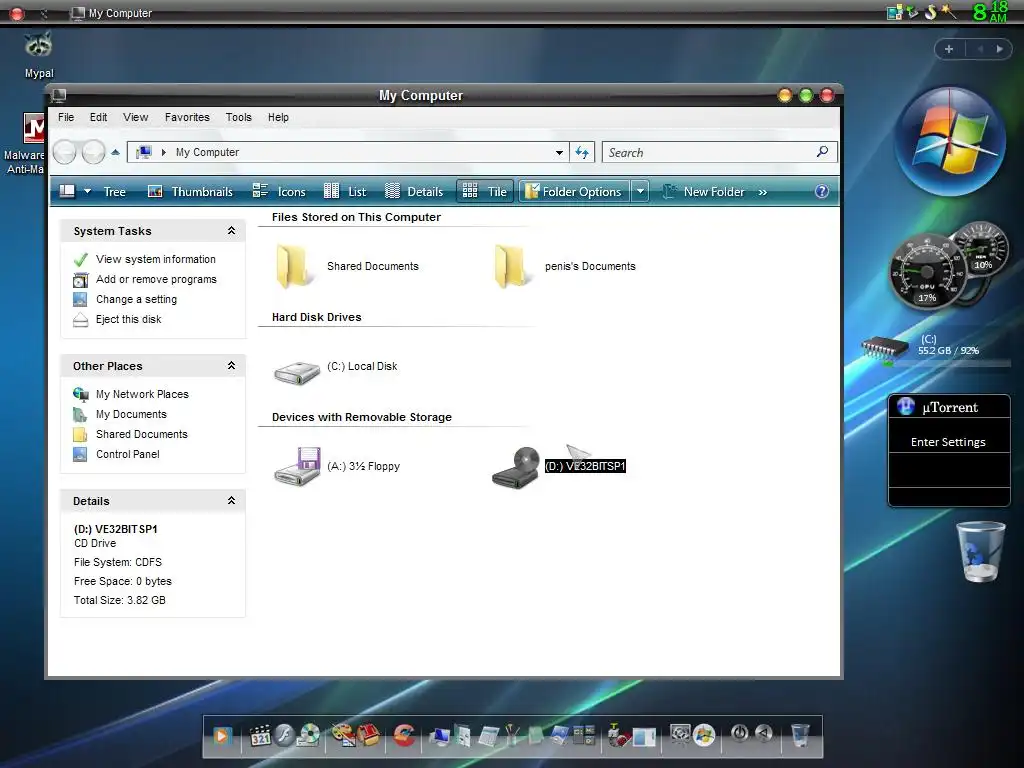1024x768 pixels.
Task: Open the layout pane dropdown arrow in toolbar
Action: [88, 191]
